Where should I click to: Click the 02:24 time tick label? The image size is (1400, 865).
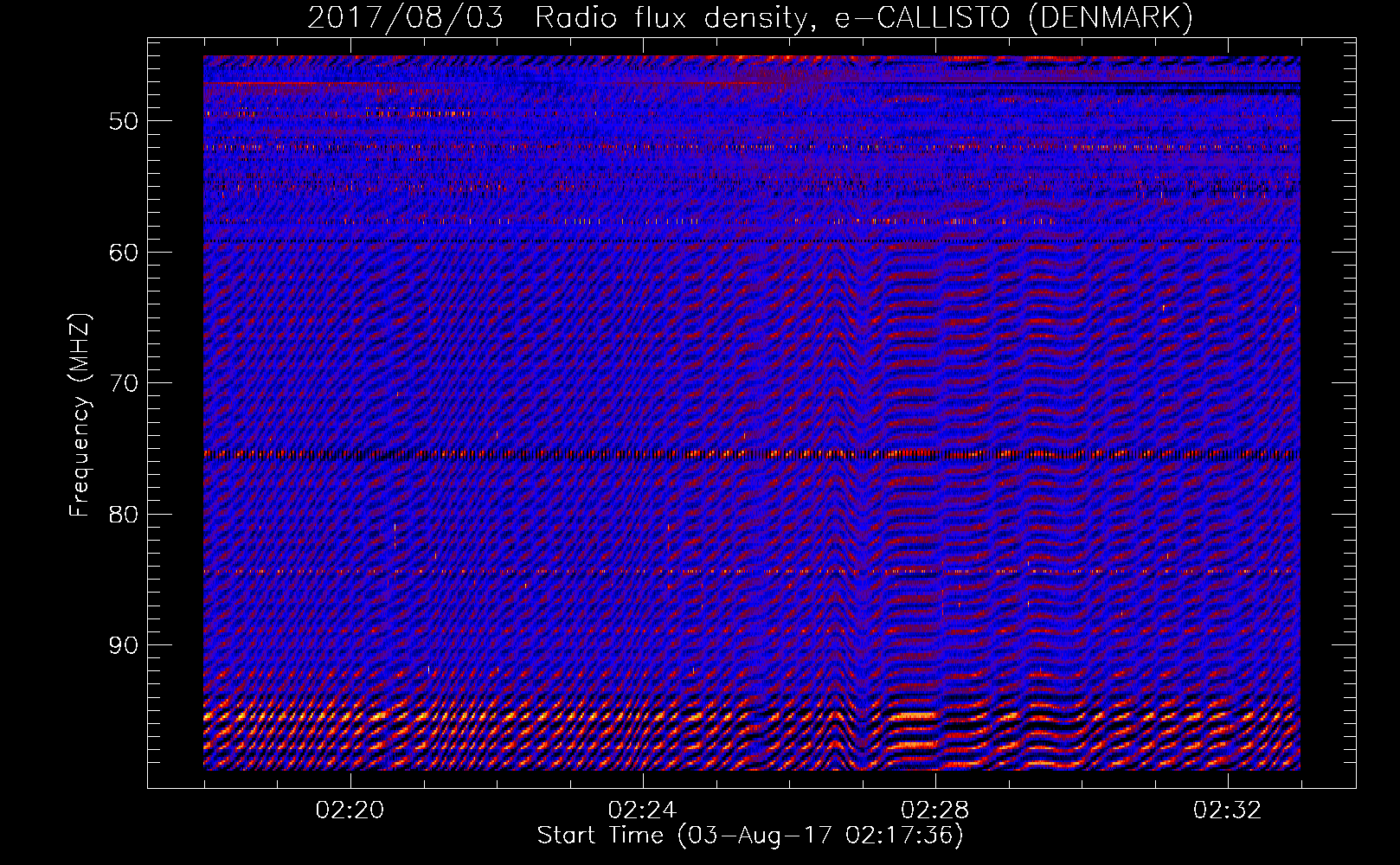click(643, 811)
